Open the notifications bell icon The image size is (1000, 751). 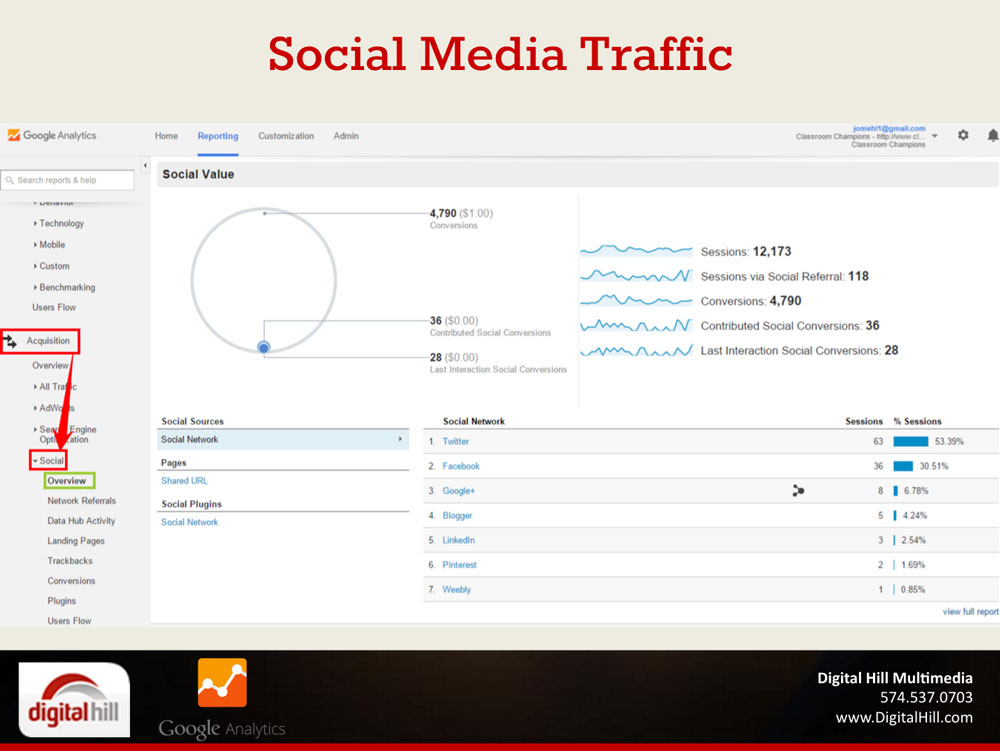tap(992, 136)
